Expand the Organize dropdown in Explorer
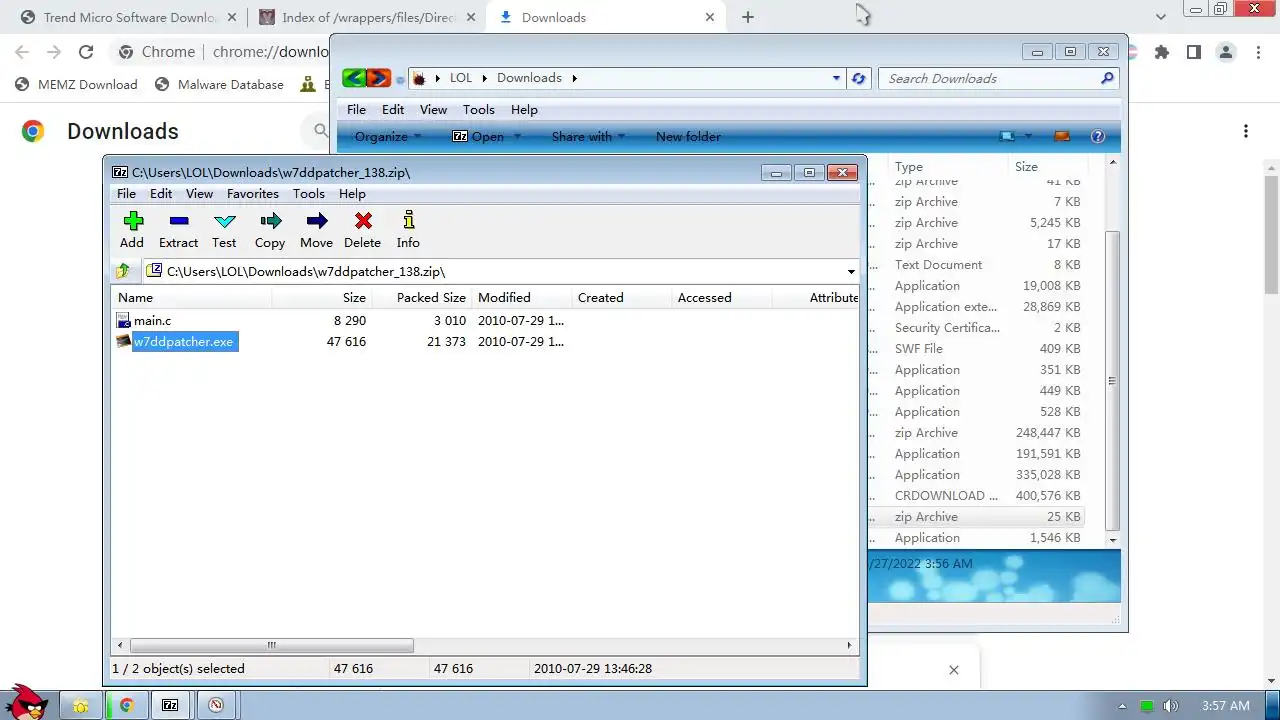The width and height of the screenshot is (1280, 720). (x=418, y=136)
